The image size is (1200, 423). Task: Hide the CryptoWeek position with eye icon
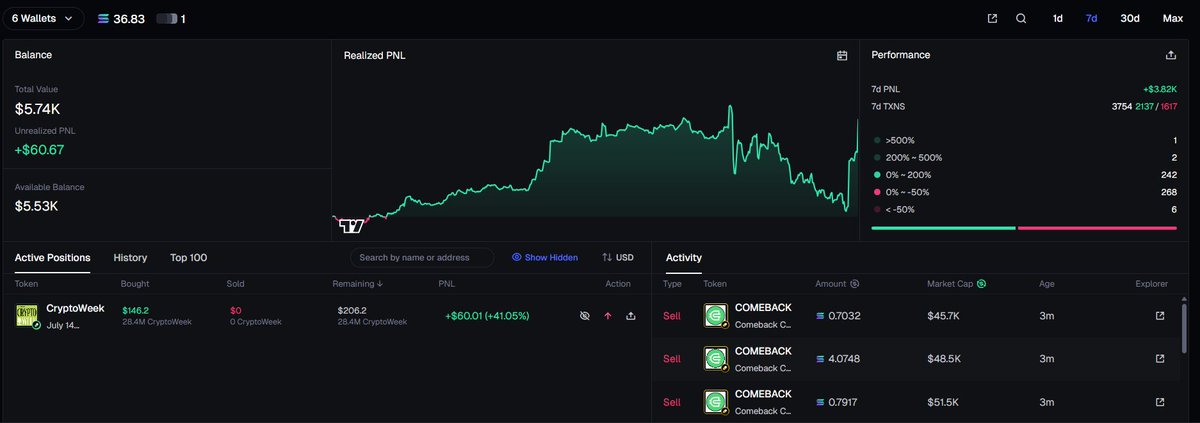pyautogui.click(x=585, y=315)
